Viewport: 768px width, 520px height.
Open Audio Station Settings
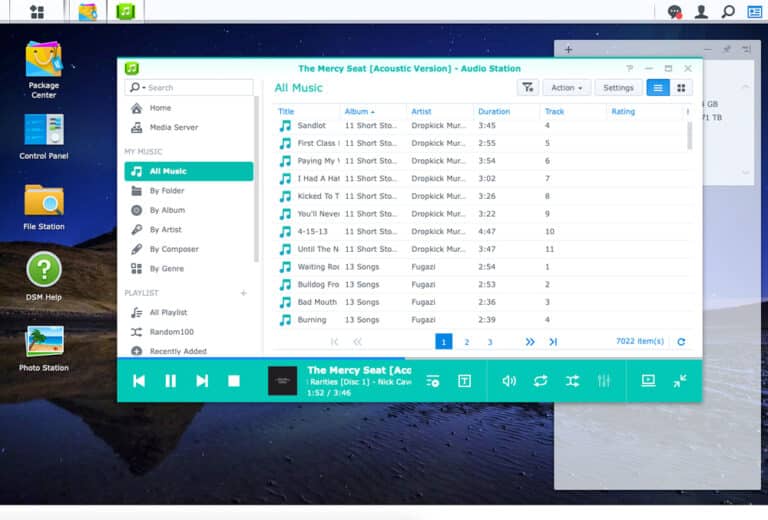[618, 88]
